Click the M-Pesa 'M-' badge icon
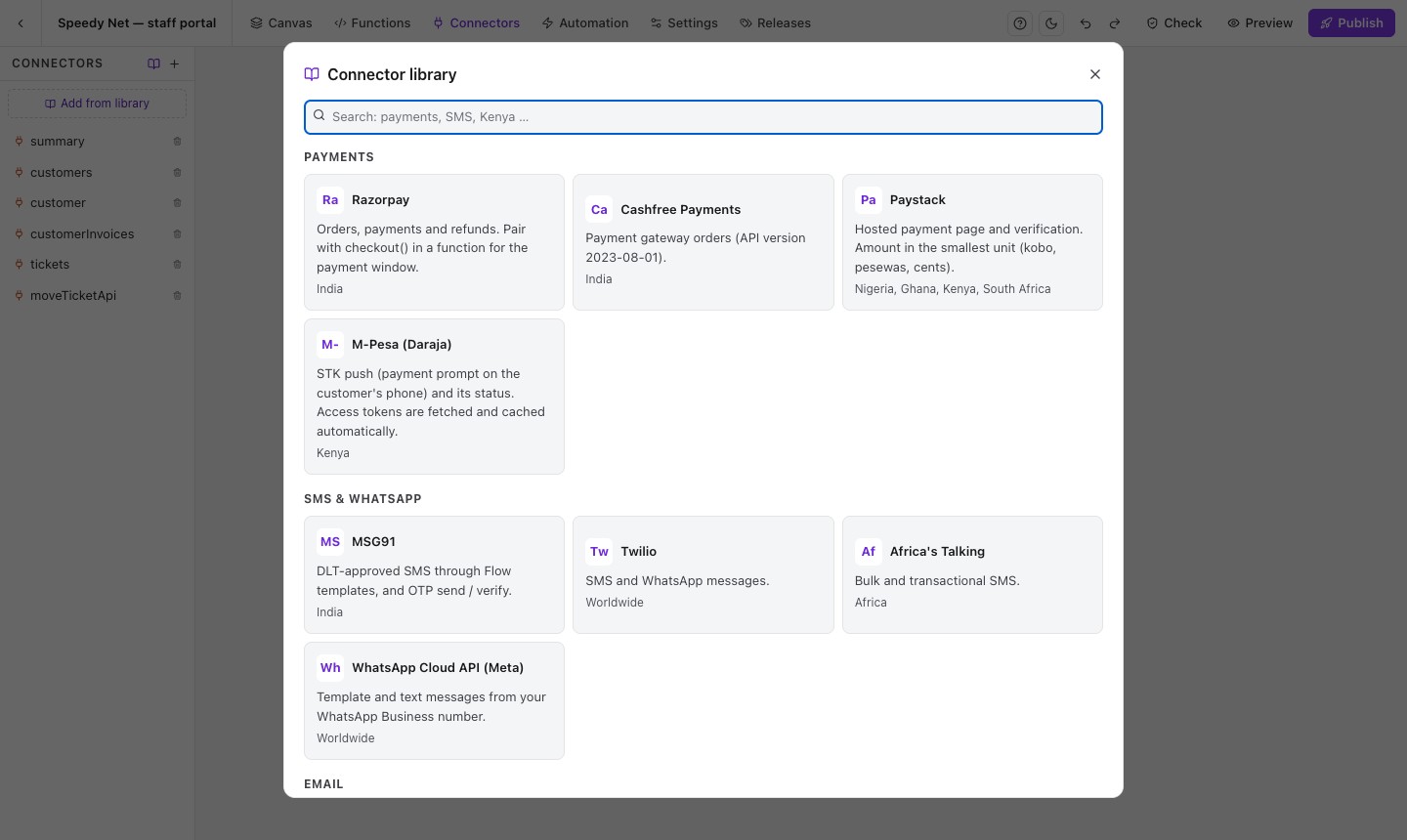Screen dimensions: 1407x840 [x=330, y=345]
